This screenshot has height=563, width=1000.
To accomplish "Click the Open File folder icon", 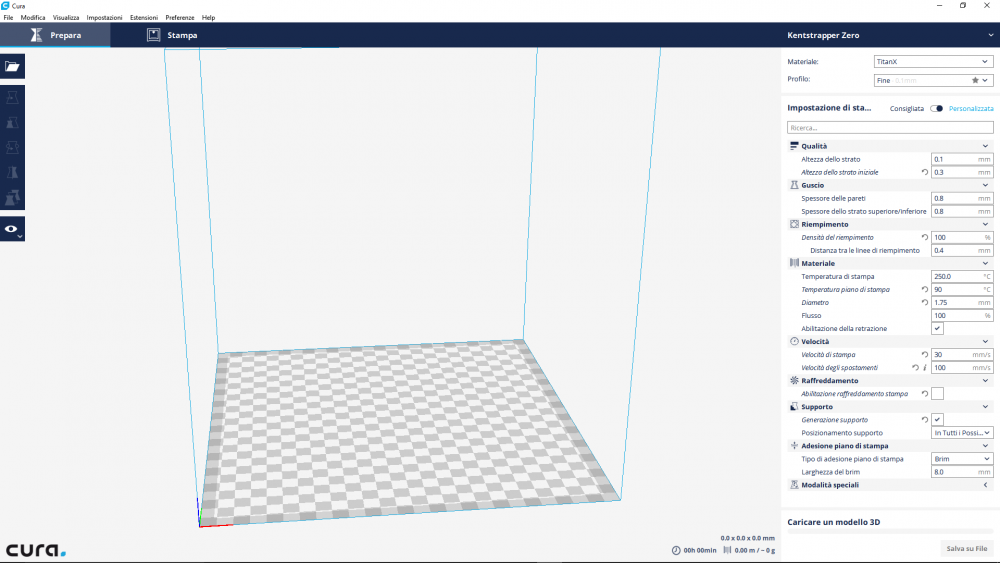I will coord(12,66).
